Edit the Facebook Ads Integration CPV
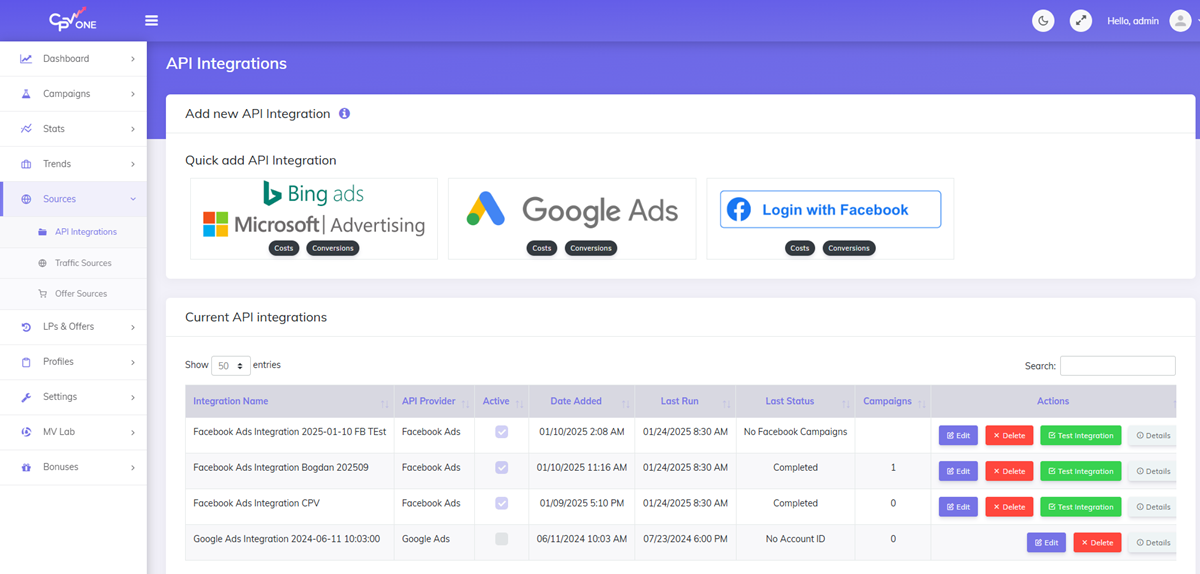Viewport: 1200px width, 574px height. pyautogui.click(x=958, y=507)
